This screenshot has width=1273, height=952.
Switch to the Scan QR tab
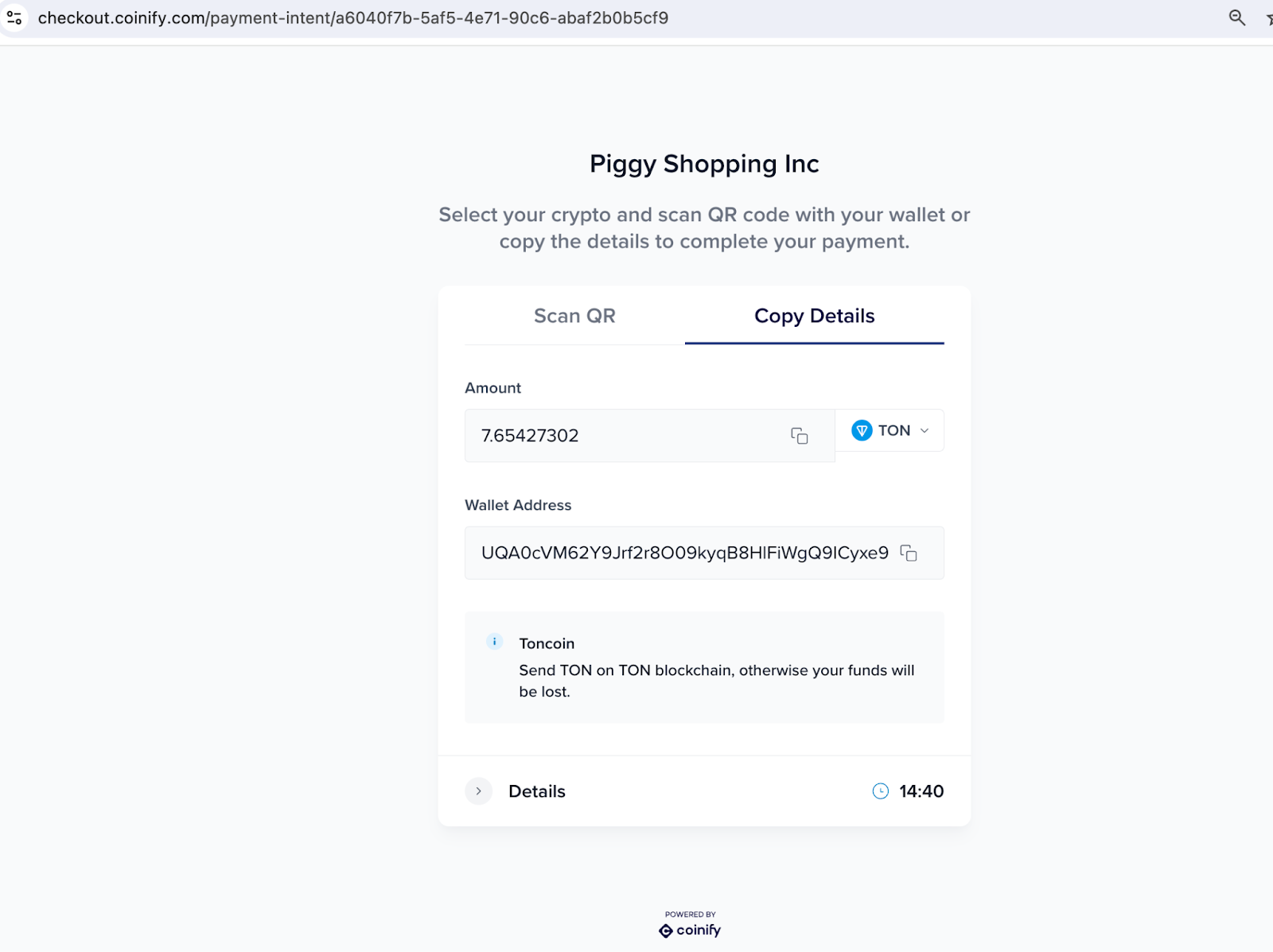coord(574,316)
